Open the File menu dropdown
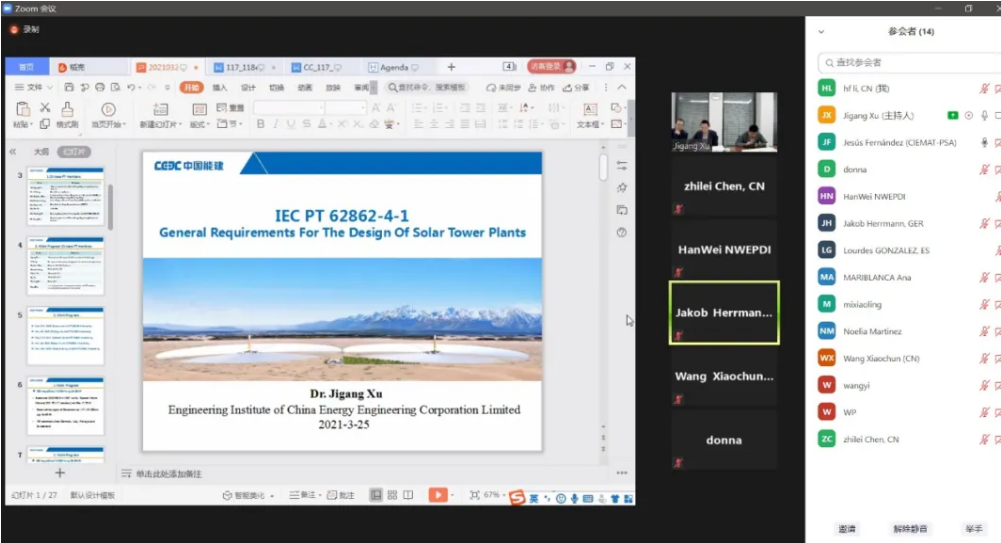Viewport: 1001px width, 543px height. pyautogui.click(x=34, y=88)
